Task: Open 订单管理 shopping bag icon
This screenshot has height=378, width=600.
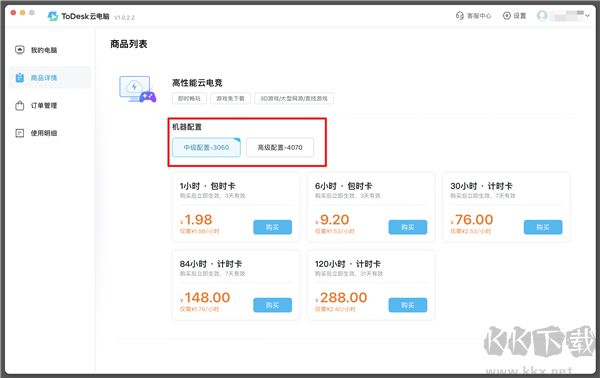Action: (x=20, y=105)
